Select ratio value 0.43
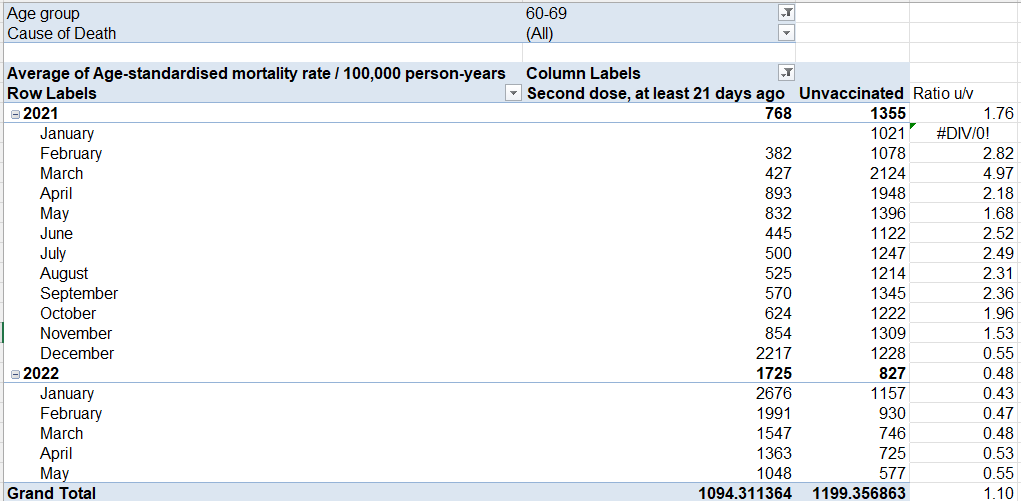 click(x=965, y=394)
